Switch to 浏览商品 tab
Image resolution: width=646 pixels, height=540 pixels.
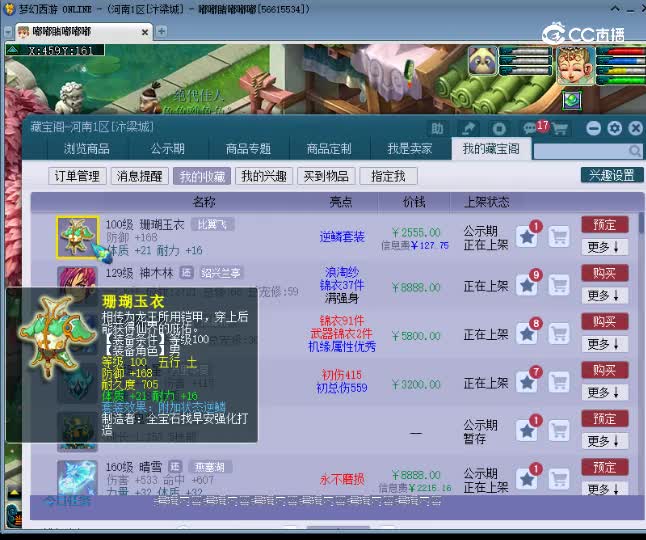[87, 149]
